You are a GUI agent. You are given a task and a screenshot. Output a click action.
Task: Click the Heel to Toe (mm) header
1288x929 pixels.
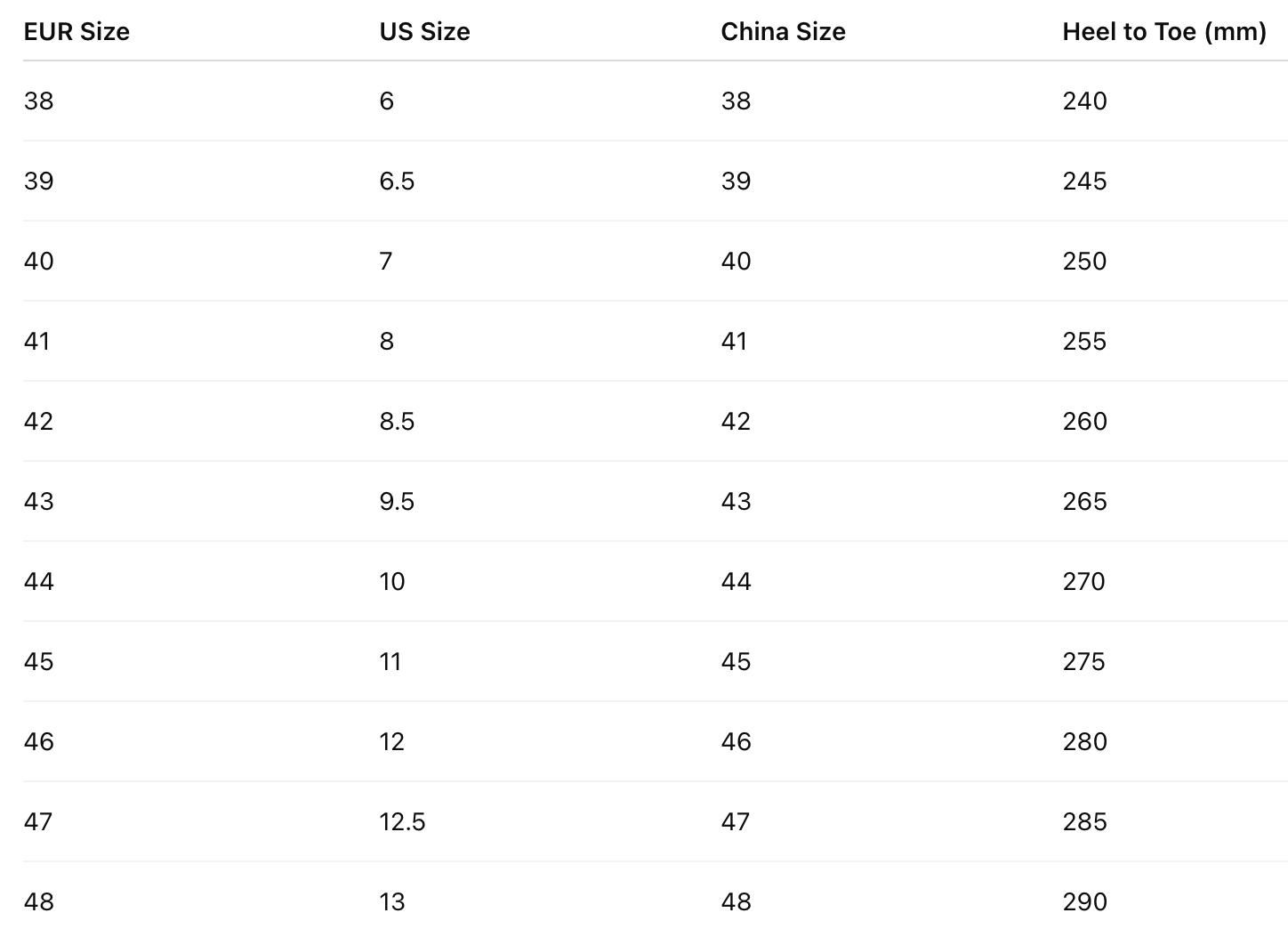pyautogui.click(x=1163, y=32)
